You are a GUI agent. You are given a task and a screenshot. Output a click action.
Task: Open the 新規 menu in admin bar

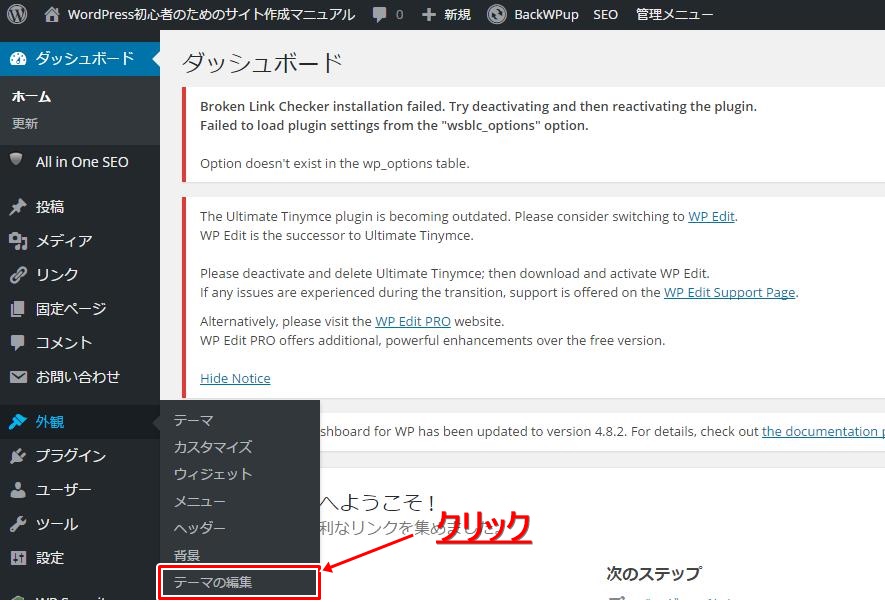tap(457, 15)
